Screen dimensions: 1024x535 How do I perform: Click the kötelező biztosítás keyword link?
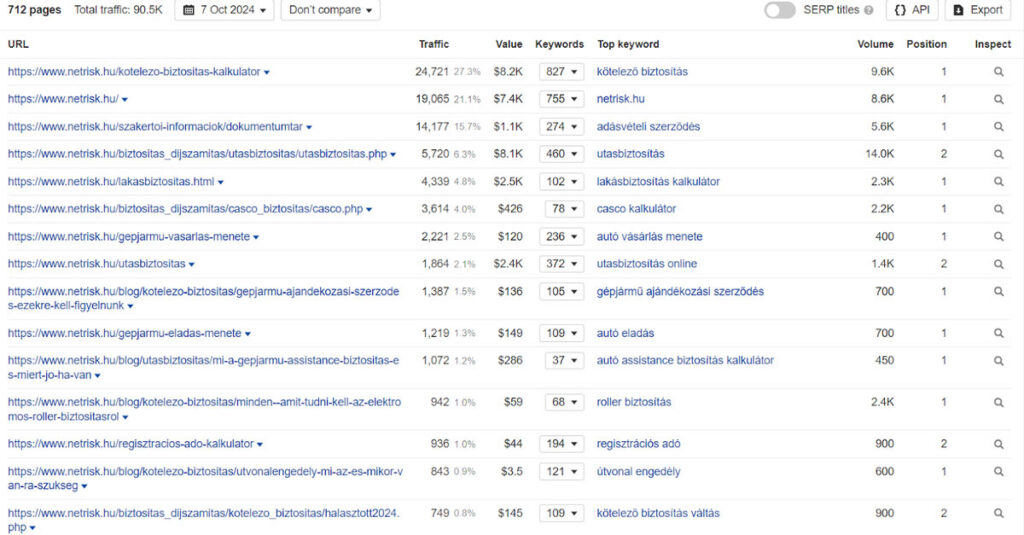pos(642,72)
